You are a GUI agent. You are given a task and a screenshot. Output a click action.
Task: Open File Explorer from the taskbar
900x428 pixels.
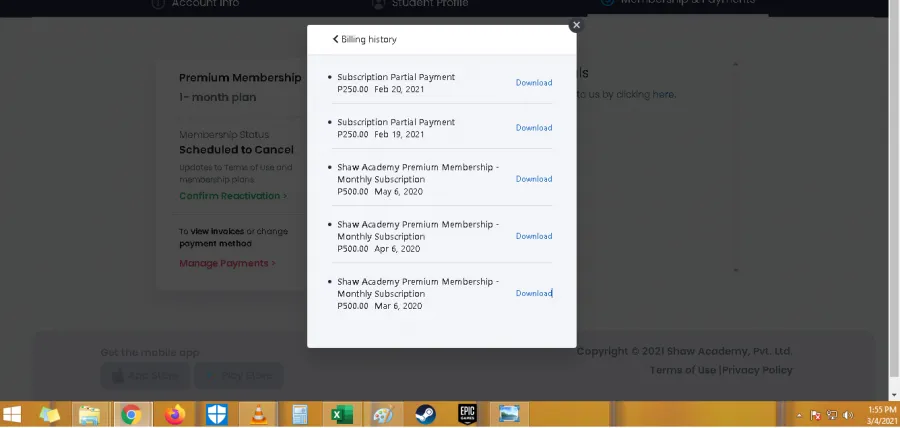89,414
